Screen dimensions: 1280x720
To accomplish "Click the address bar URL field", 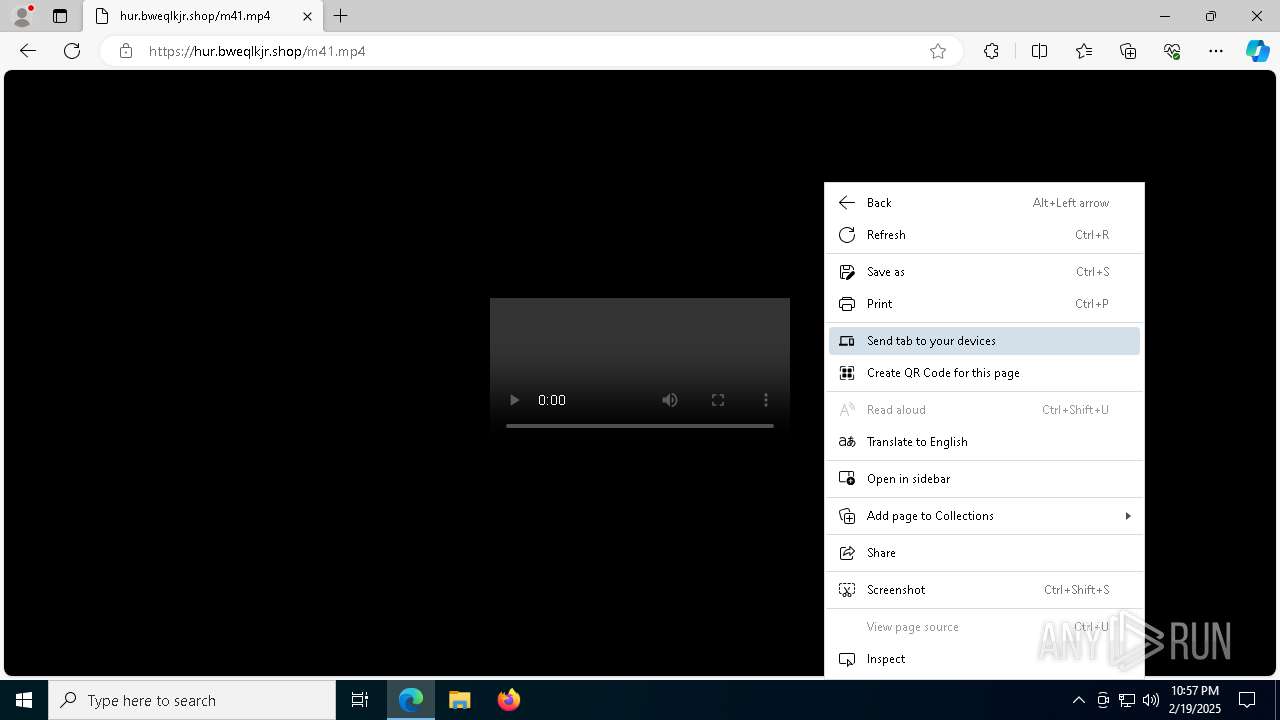I will pyautogui.click(x=530, y=51).
